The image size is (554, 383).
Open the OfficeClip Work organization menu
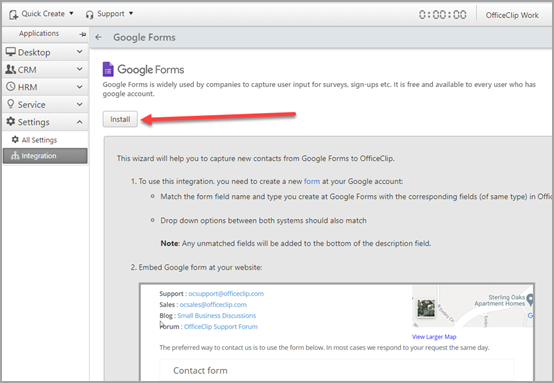tap(512, 15)
